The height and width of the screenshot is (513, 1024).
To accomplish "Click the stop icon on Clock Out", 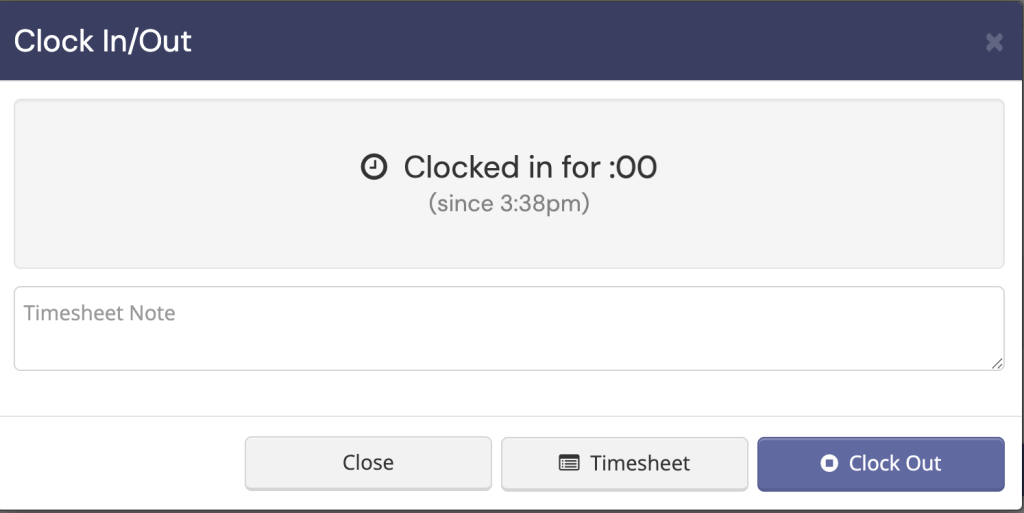I will coord(828,463).
